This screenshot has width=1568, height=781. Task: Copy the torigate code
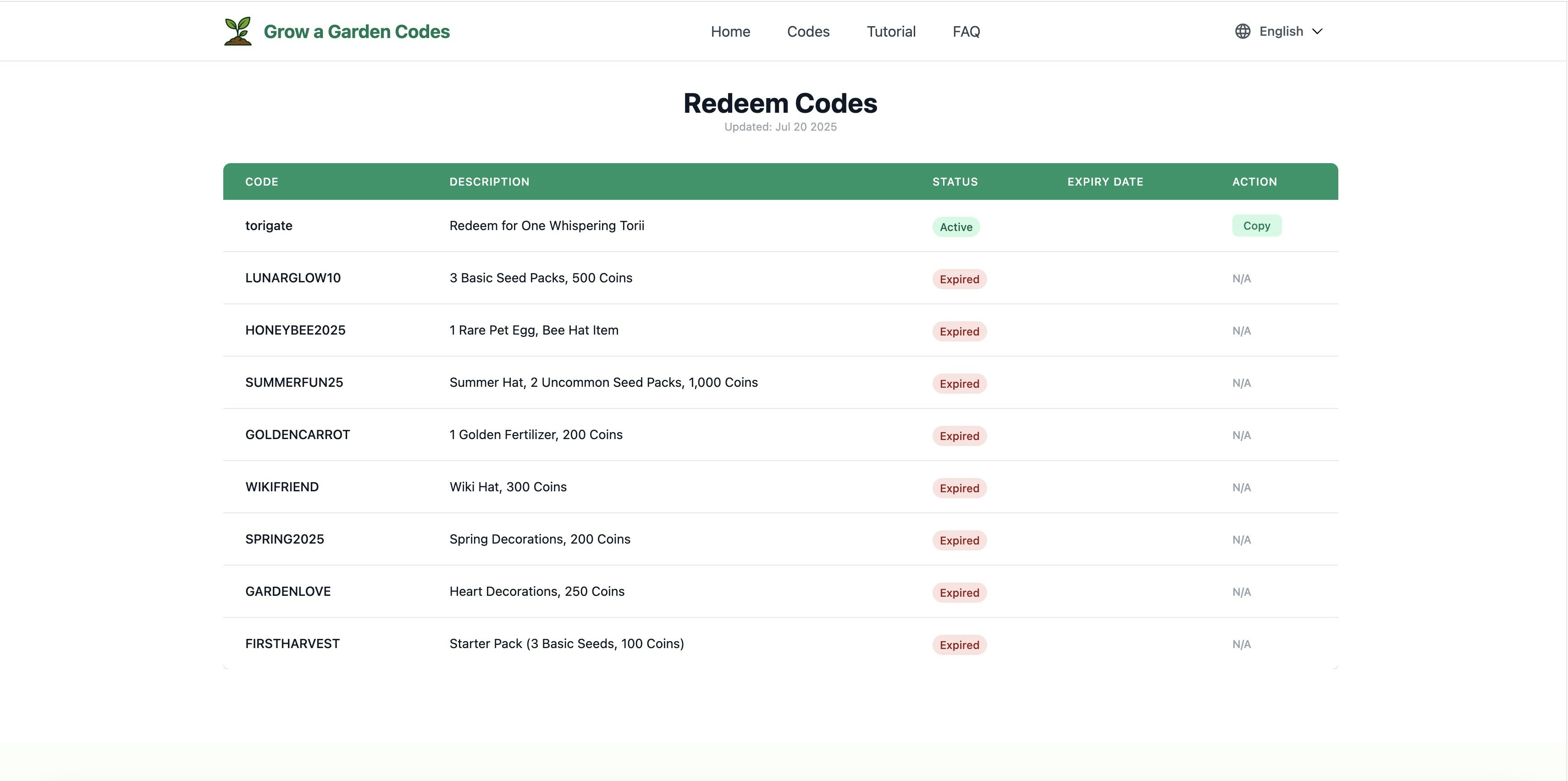point(1256,225)
